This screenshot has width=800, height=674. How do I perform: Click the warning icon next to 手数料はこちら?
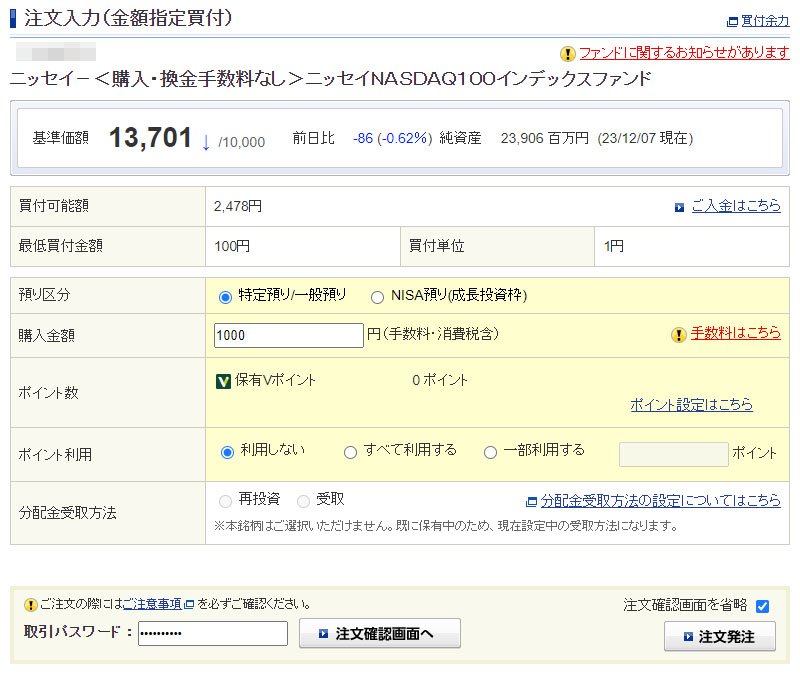point(679,335)
